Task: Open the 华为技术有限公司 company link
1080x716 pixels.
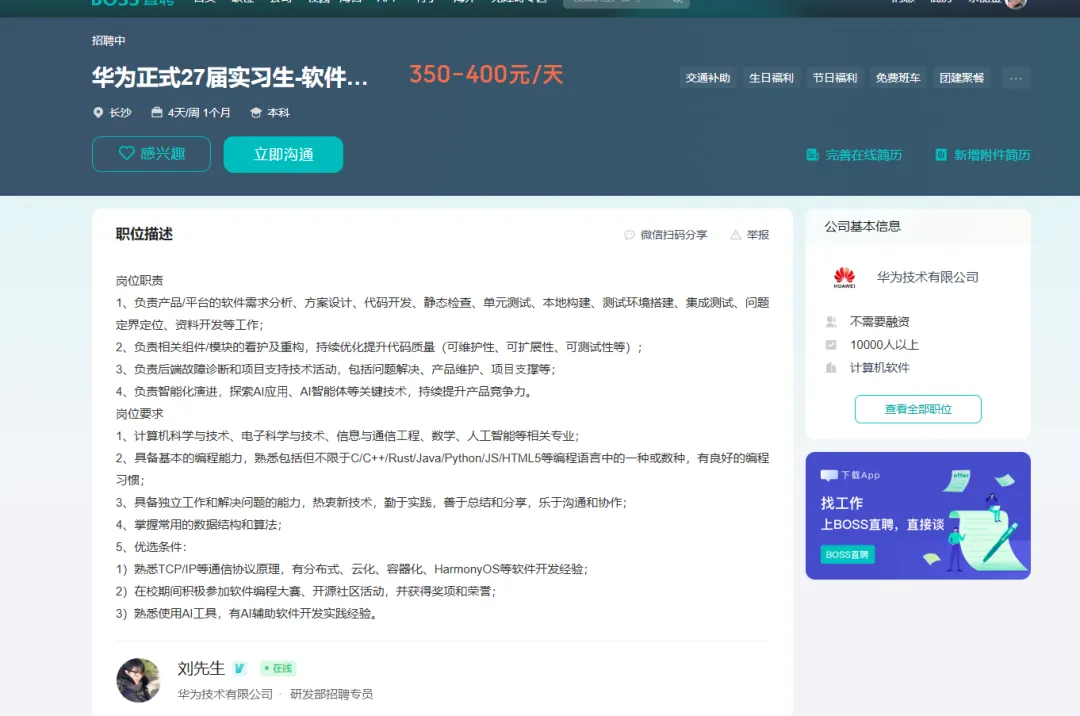Action: pyautogui.click(x=927, y=277)
